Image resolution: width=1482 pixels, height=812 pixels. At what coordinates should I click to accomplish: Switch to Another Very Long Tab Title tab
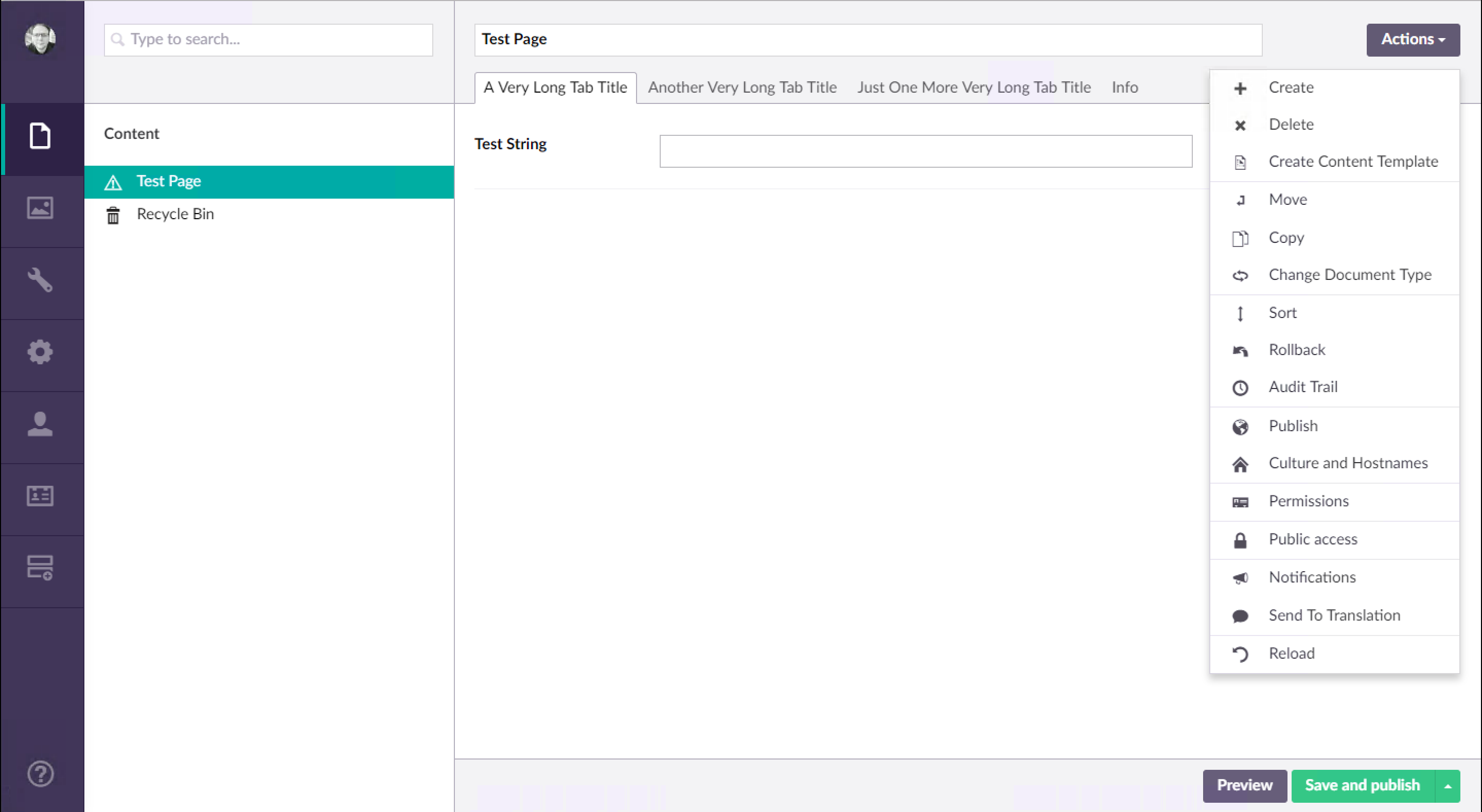click(742, 87)
